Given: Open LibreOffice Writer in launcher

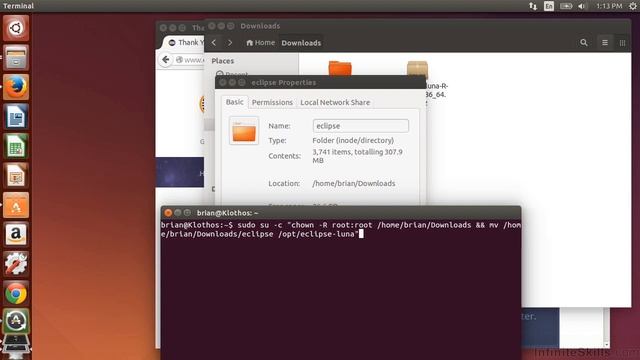Looking at the screenshot, I should tap(16, 117).
